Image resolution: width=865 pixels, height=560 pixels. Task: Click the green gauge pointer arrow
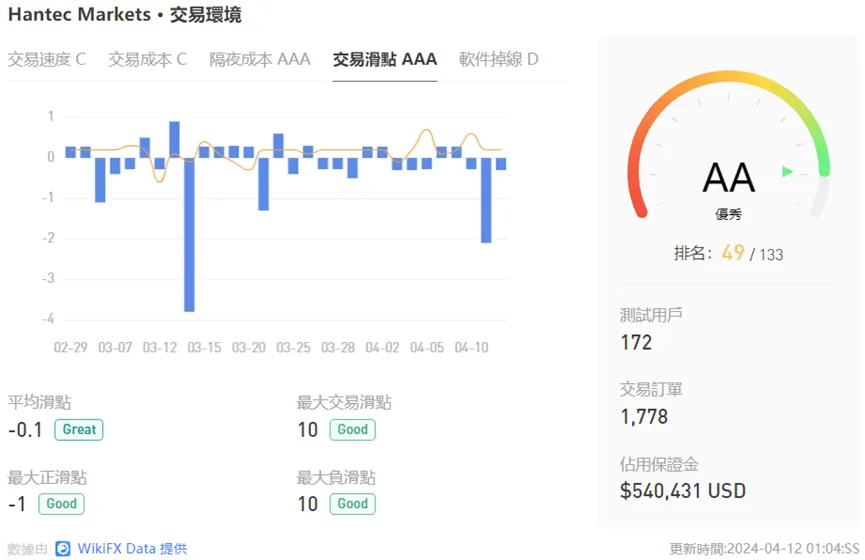pyautogui.click(x=788, y=172)
